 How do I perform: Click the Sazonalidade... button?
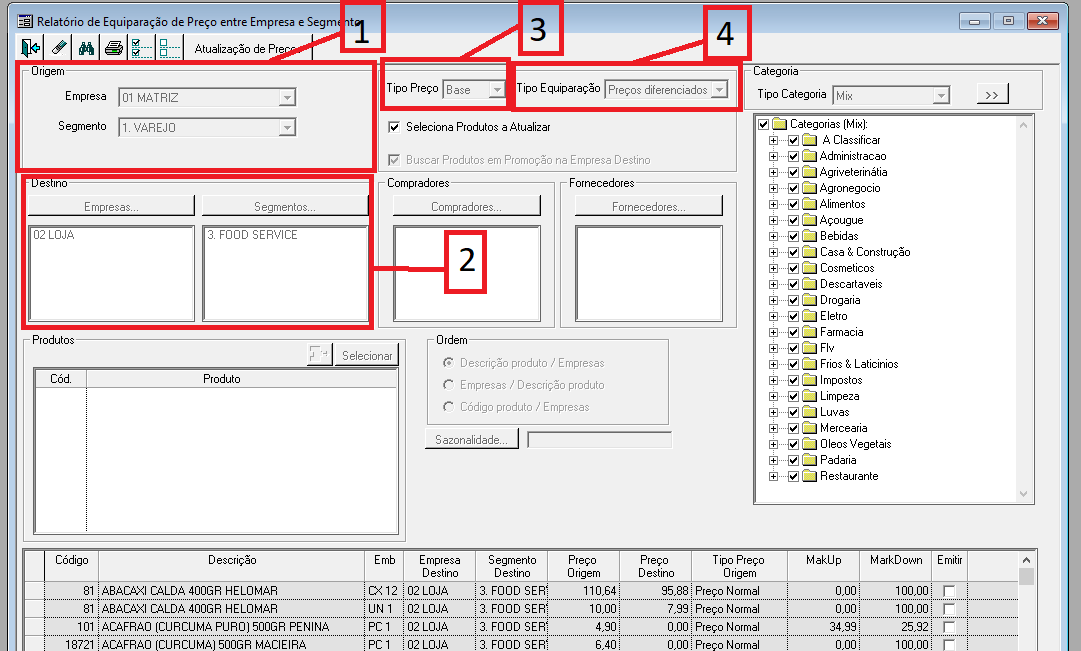click(472, 439)
